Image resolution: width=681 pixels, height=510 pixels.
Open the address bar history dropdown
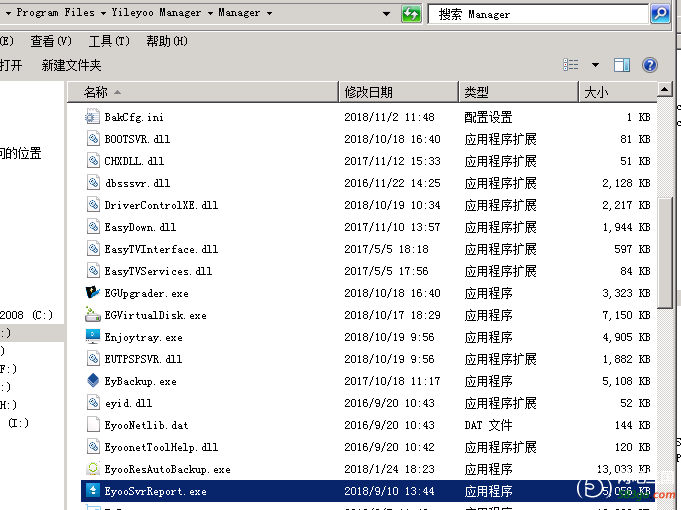pyautogui.click(x=386, y=14)
